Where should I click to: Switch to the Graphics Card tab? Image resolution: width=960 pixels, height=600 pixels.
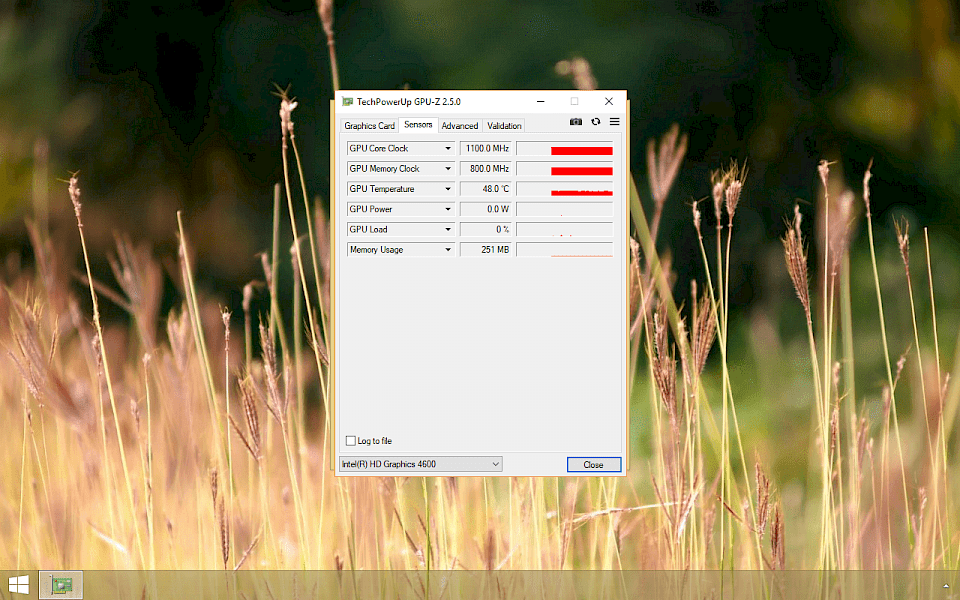(x=369, y=126)
